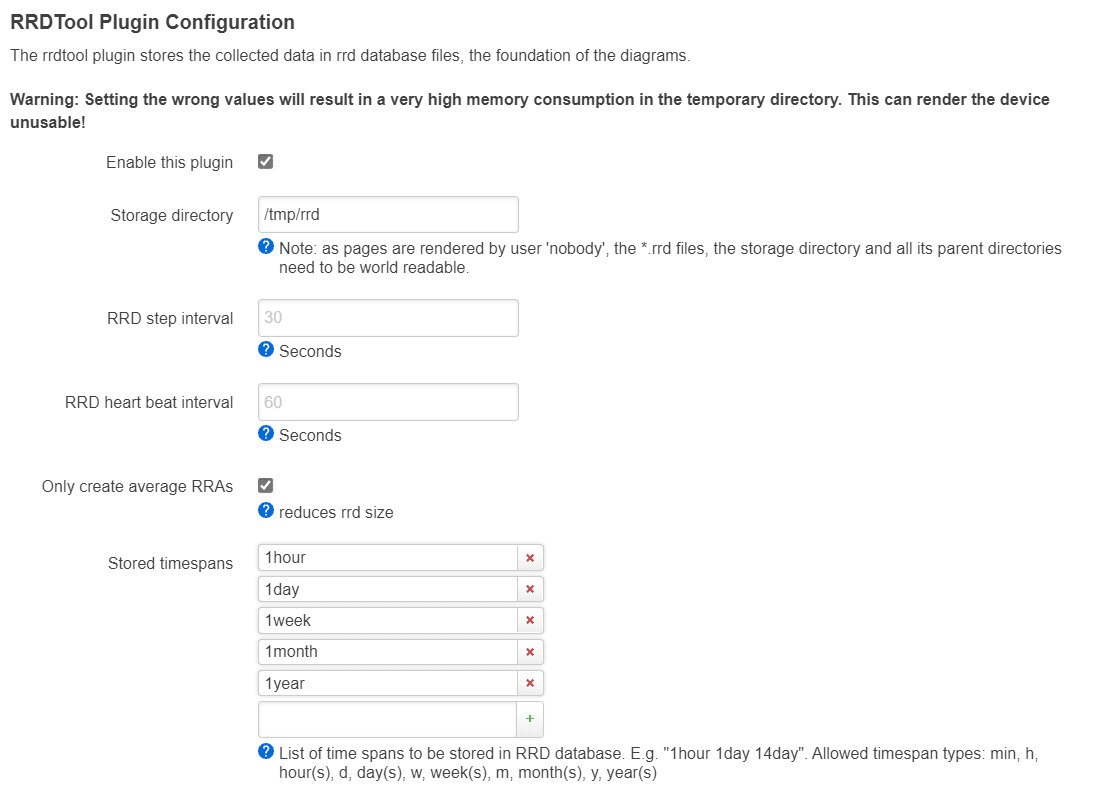Toggle Only create average RRAs checkbox

tap(265, 485)
